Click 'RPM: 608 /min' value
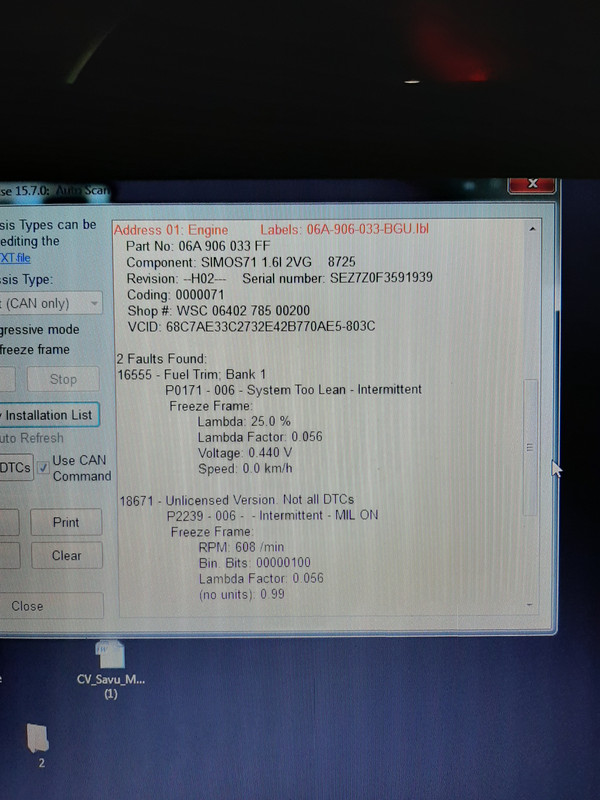This screenshot has height=800, width=600. point(241,547)
